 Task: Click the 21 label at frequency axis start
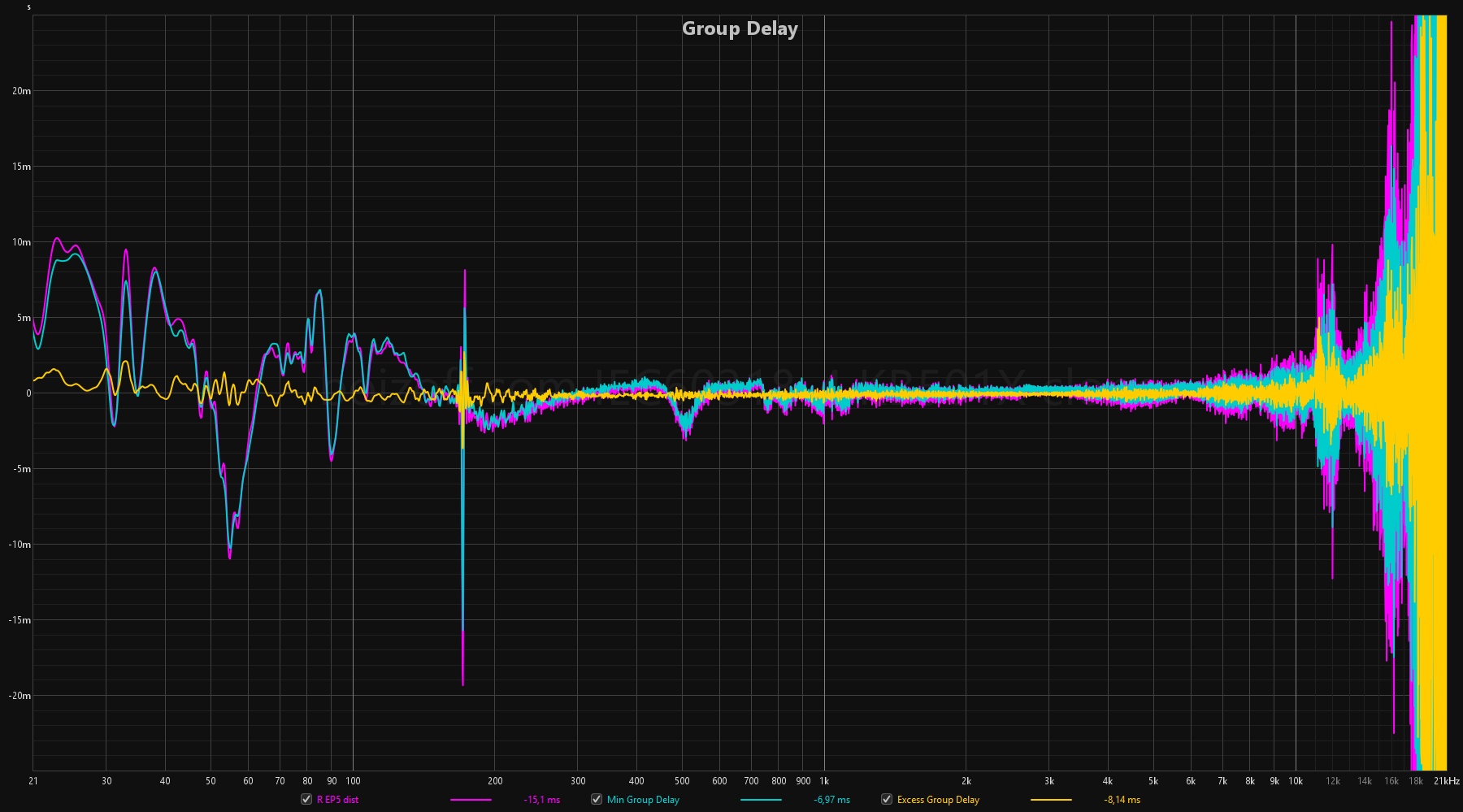(x=33, y=781)
